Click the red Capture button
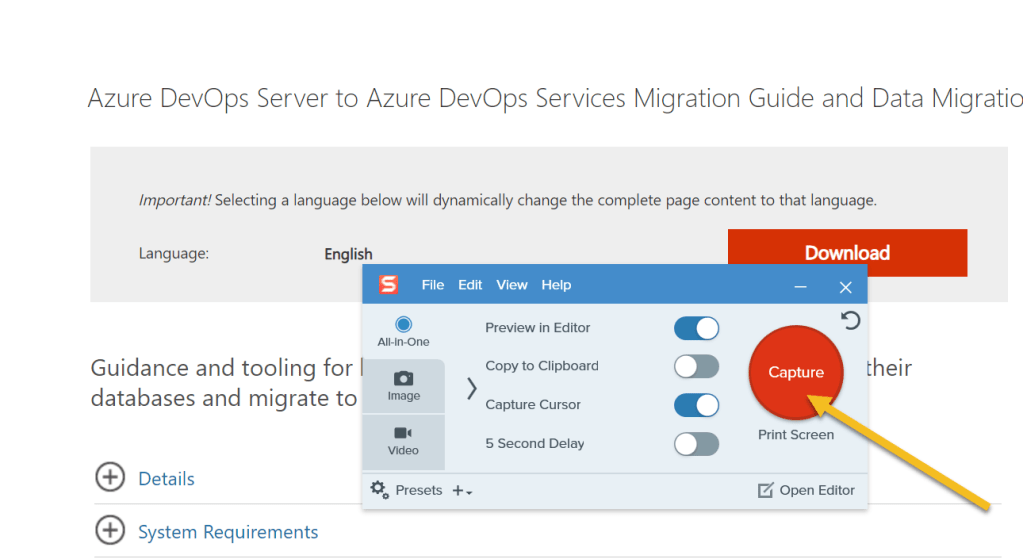 tap(796, 372)
